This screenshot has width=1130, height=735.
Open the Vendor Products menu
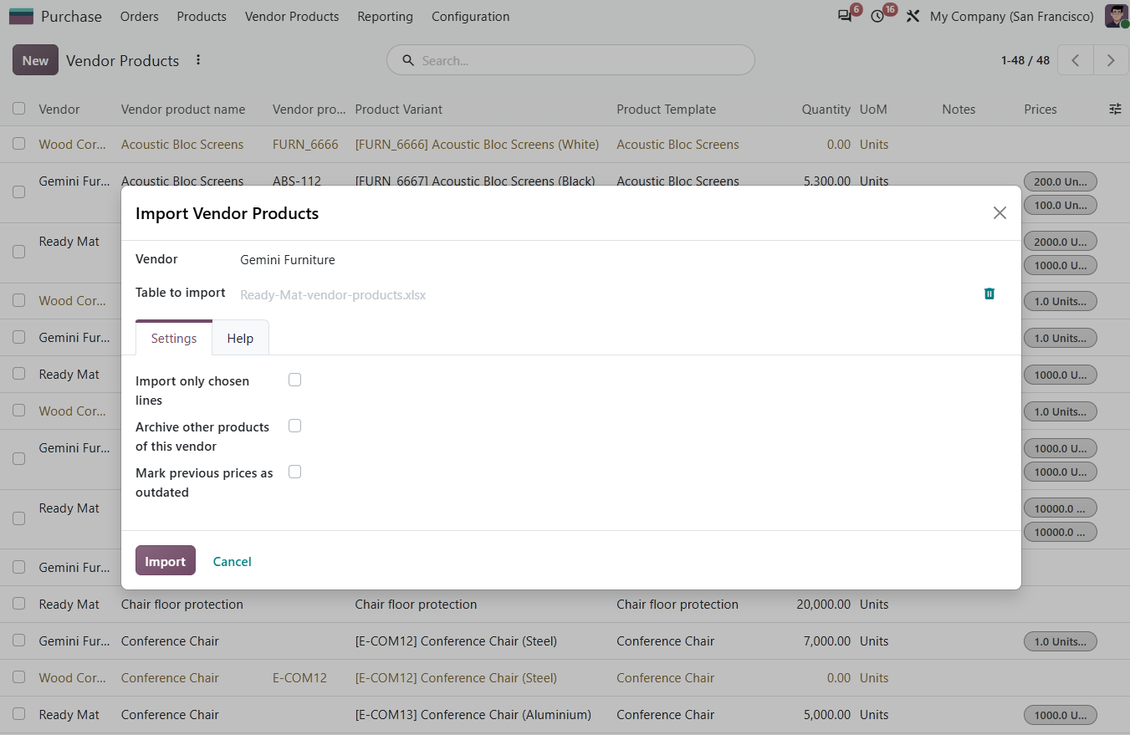[x=291, y=16]
